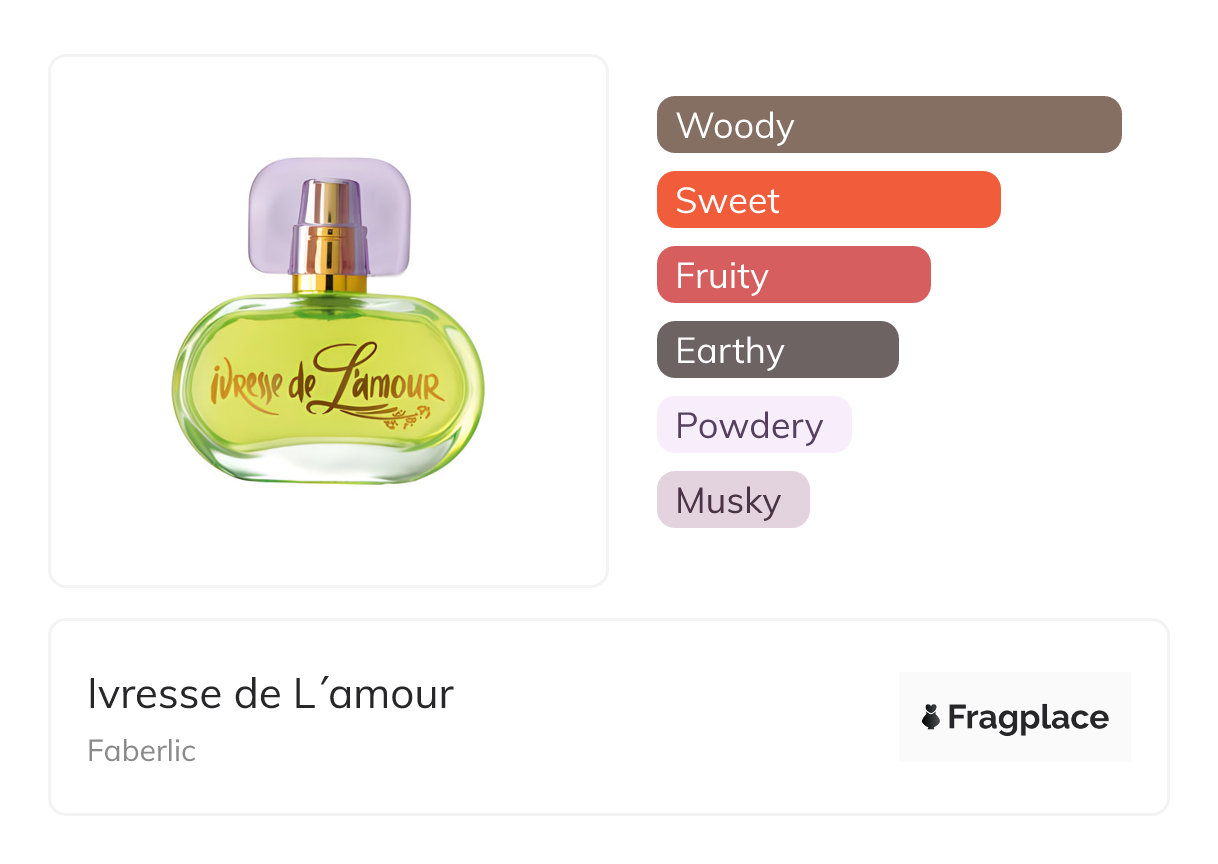
Task: Choose the Fruity accord bar
Action: 794,275
